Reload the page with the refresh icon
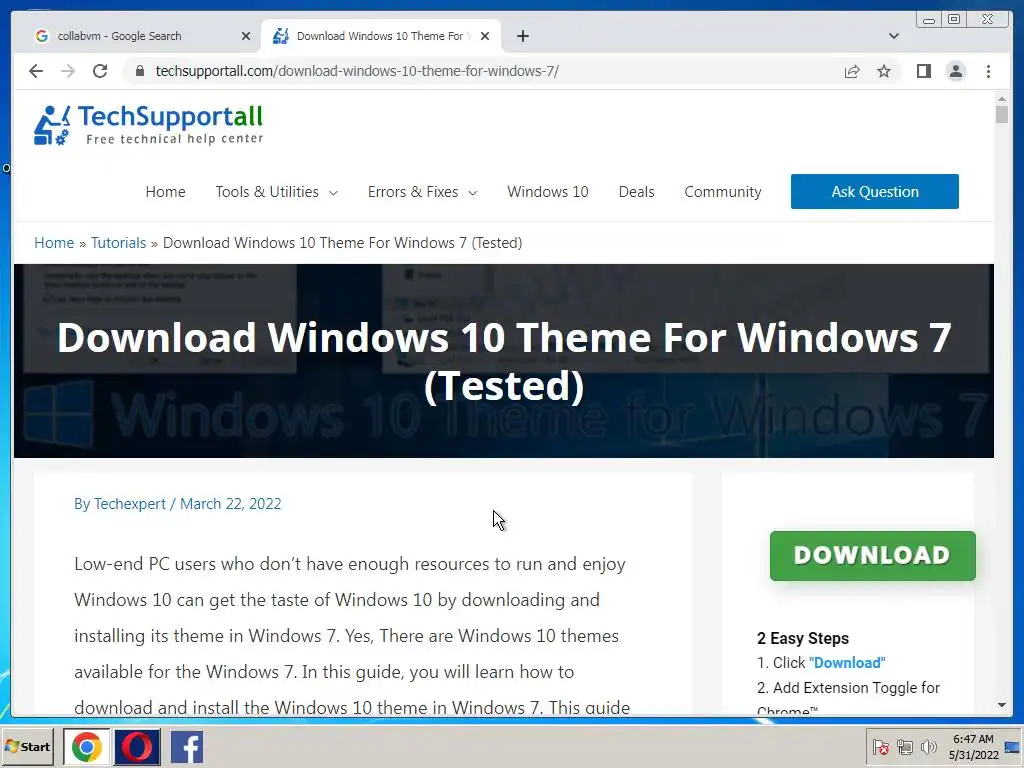Screen dimensions: 1024x768 coord(100,71)
